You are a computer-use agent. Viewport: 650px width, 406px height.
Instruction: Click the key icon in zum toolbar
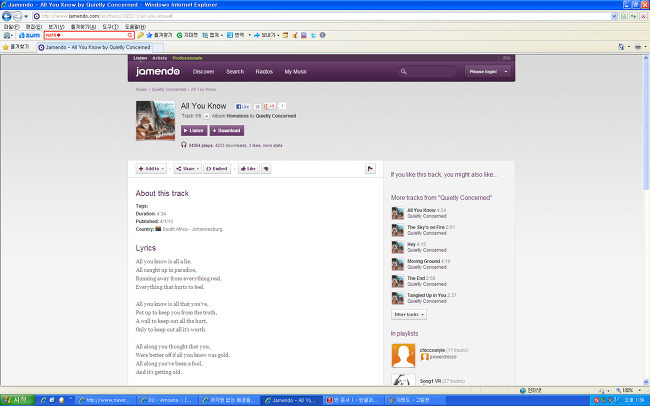click(141, 35)
